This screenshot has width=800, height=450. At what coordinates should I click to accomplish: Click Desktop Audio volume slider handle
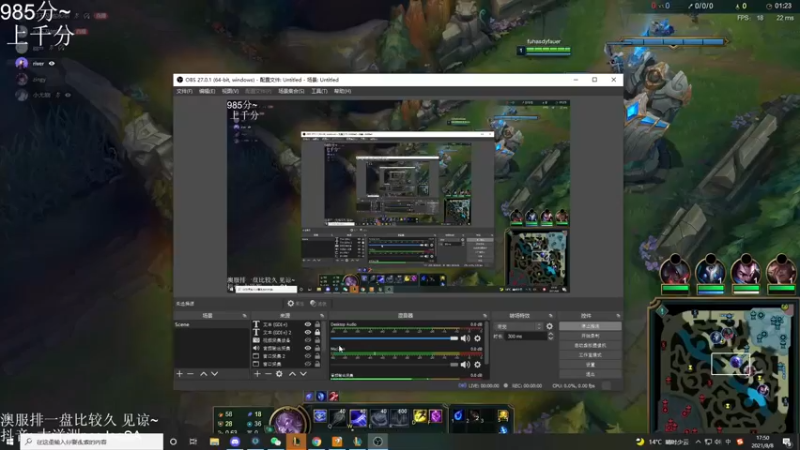pos(454,338)
